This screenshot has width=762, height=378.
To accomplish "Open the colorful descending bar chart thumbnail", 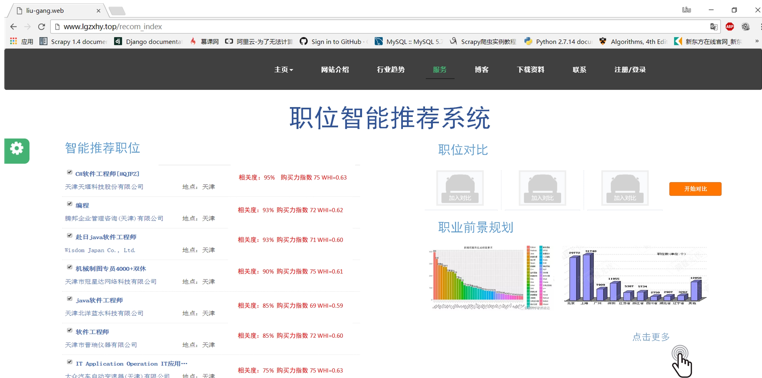I will tap(490, 277).
